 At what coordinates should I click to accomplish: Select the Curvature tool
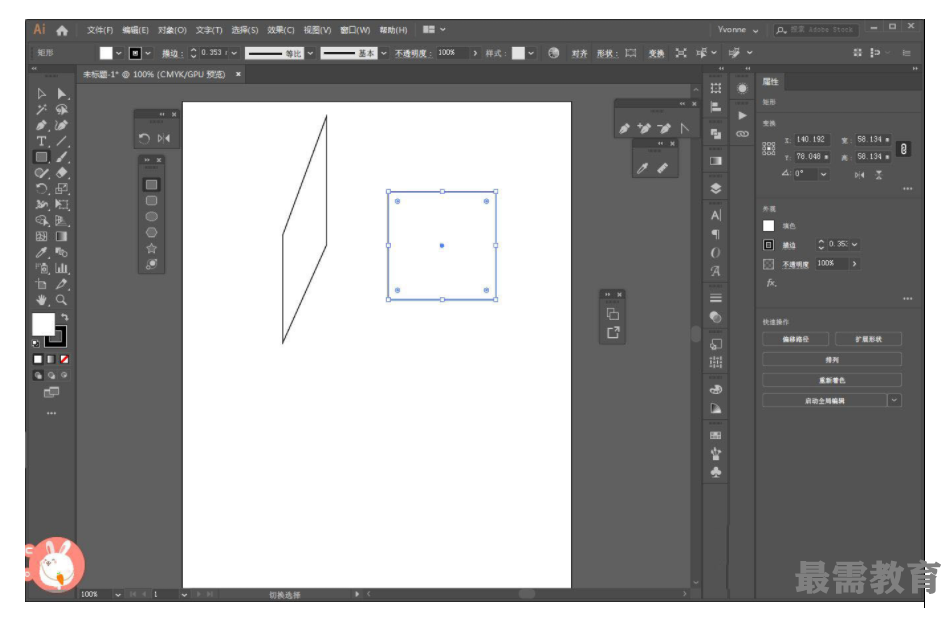point(62,126)
